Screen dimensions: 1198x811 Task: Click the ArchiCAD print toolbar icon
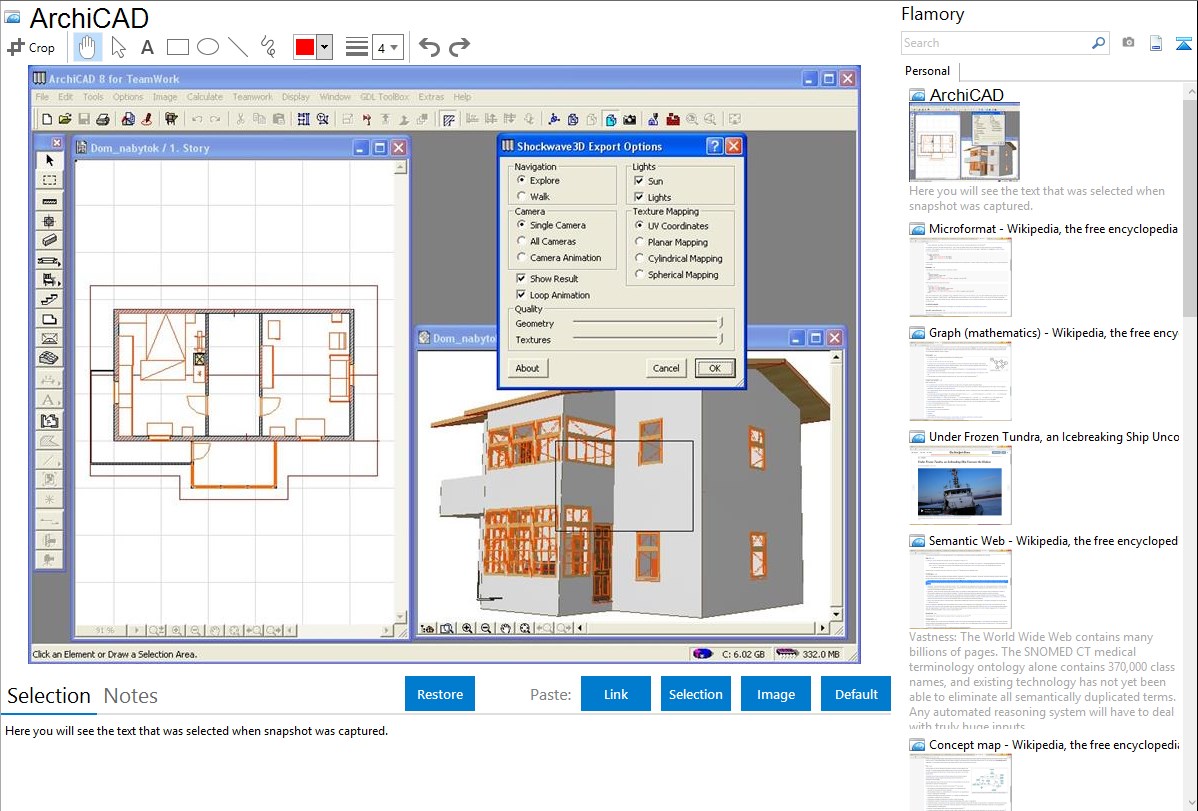[x=102, y=119]
